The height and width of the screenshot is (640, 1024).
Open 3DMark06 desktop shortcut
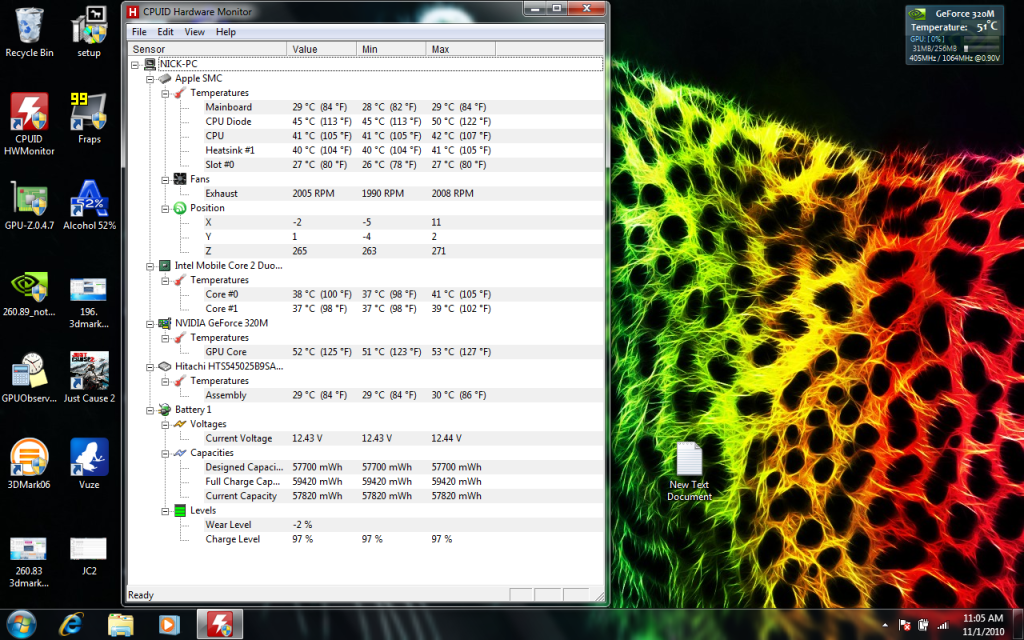coord(29,464)
